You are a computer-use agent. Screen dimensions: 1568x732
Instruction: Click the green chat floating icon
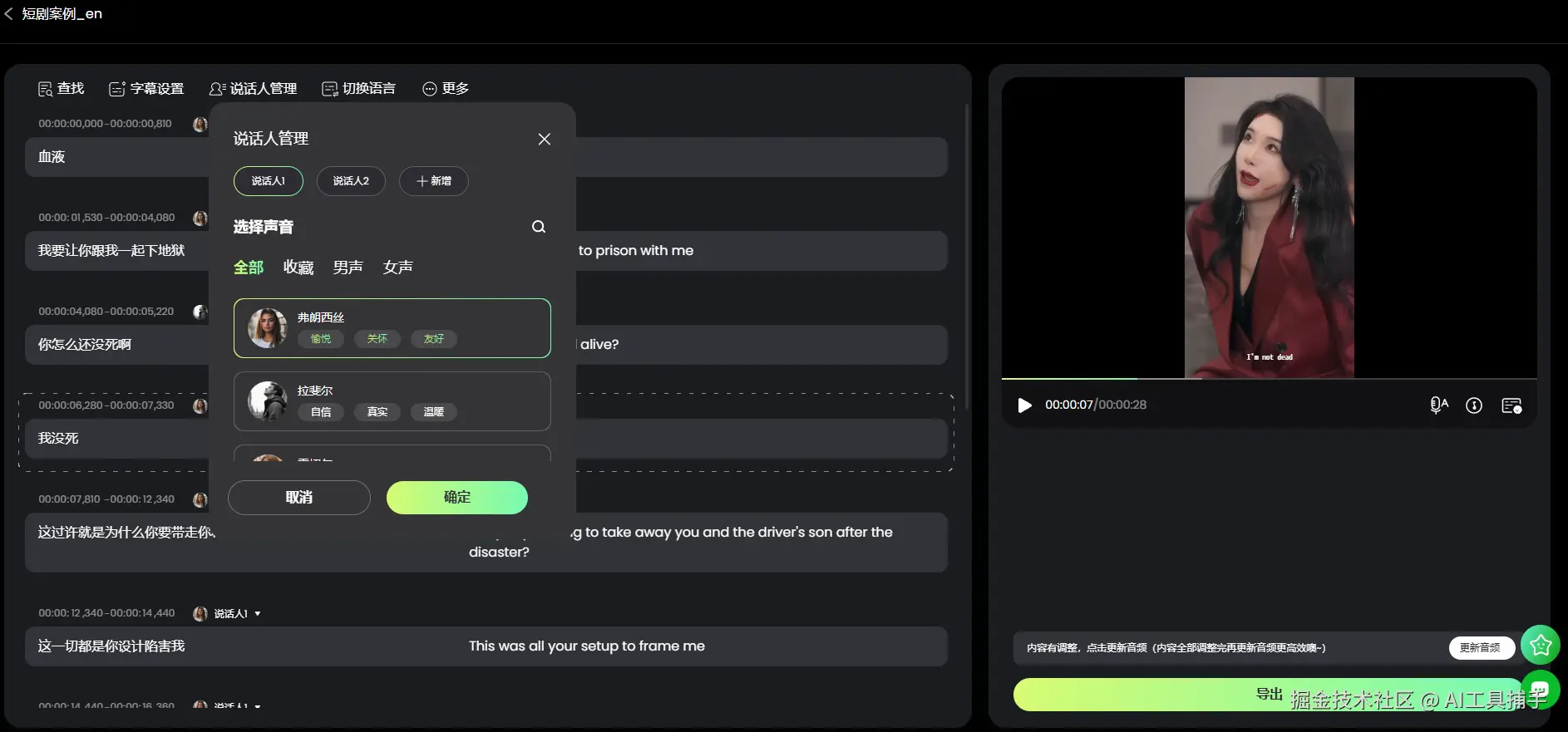click(1541, 690)
